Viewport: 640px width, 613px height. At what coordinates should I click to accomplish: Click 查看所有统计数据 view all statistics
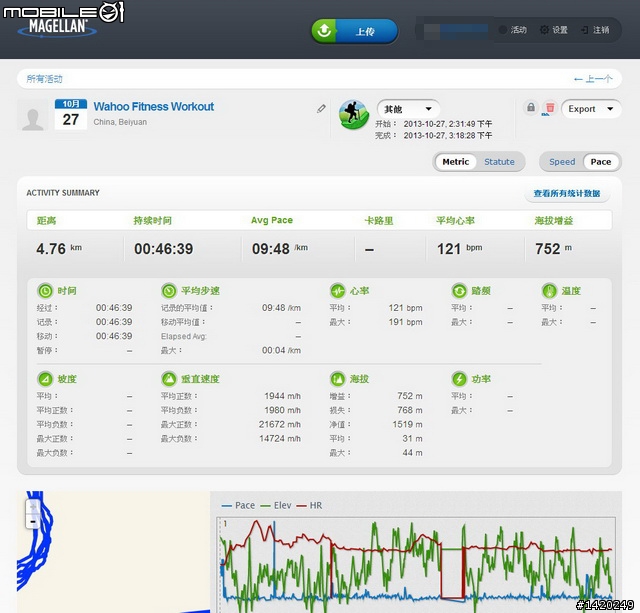coord(567,193)
